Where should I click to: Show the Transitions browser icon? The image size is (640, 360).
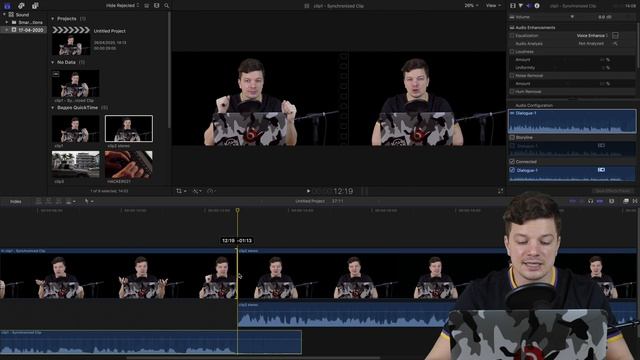tap(635, 201)
